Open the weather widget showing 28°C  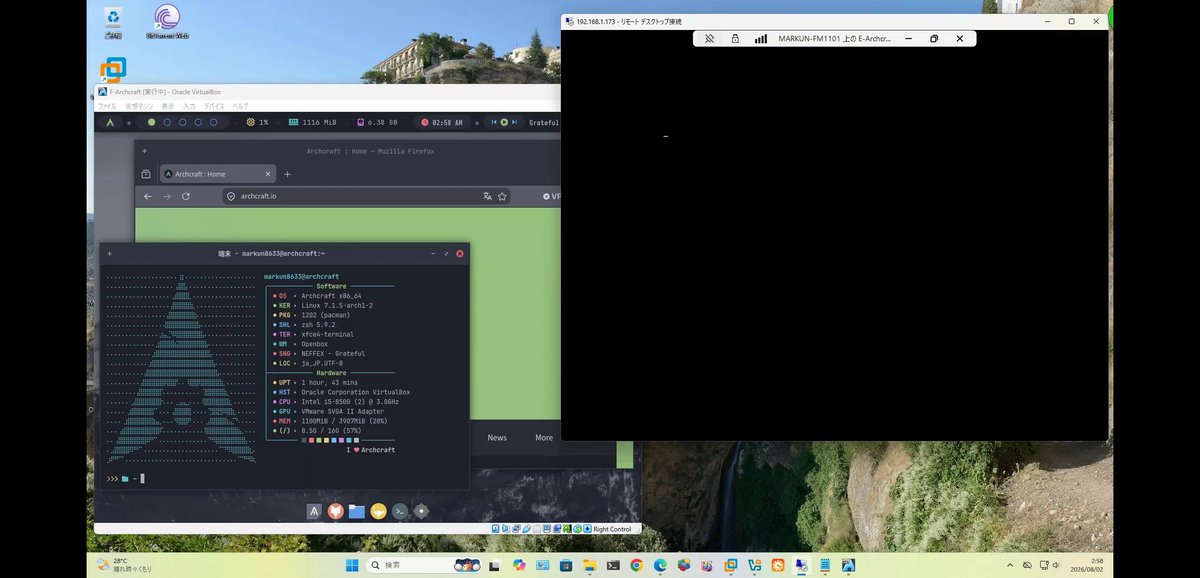click(124, 565)
